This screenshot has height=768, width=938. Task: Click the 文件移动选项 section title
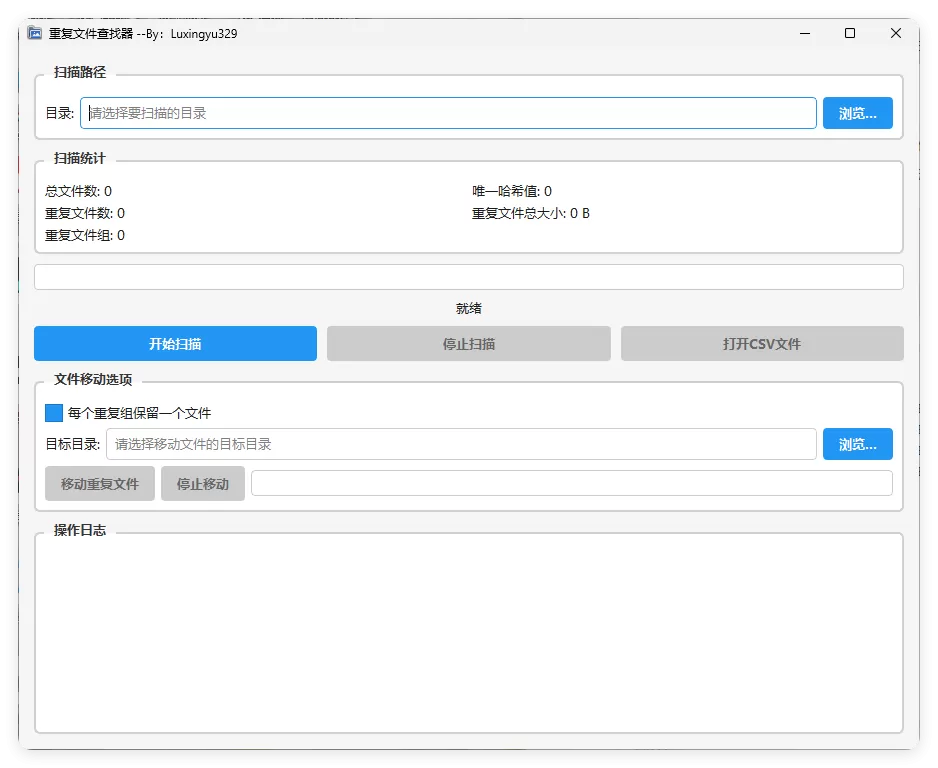93,380
